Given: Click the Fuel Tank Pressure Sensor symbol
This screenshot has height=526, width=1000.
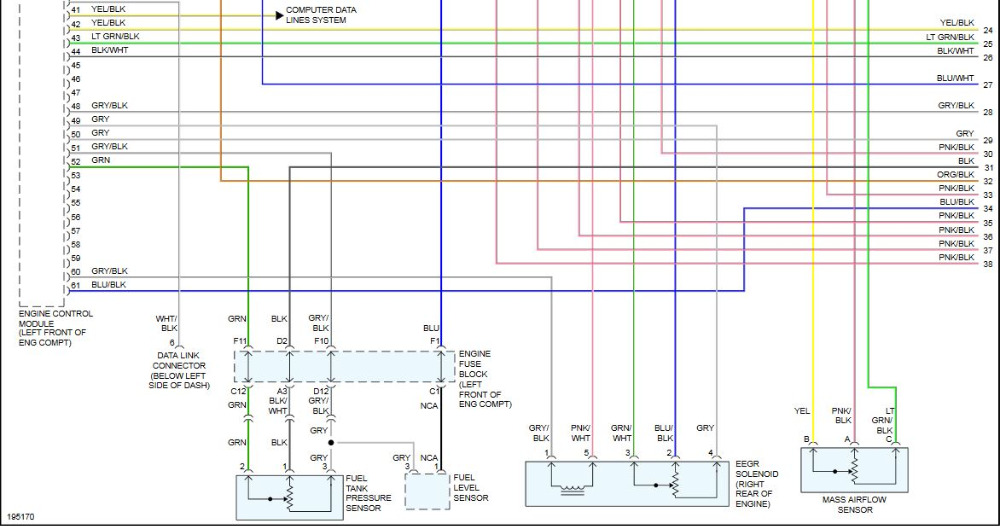Looking at the screenshot, I should [290, 497].
